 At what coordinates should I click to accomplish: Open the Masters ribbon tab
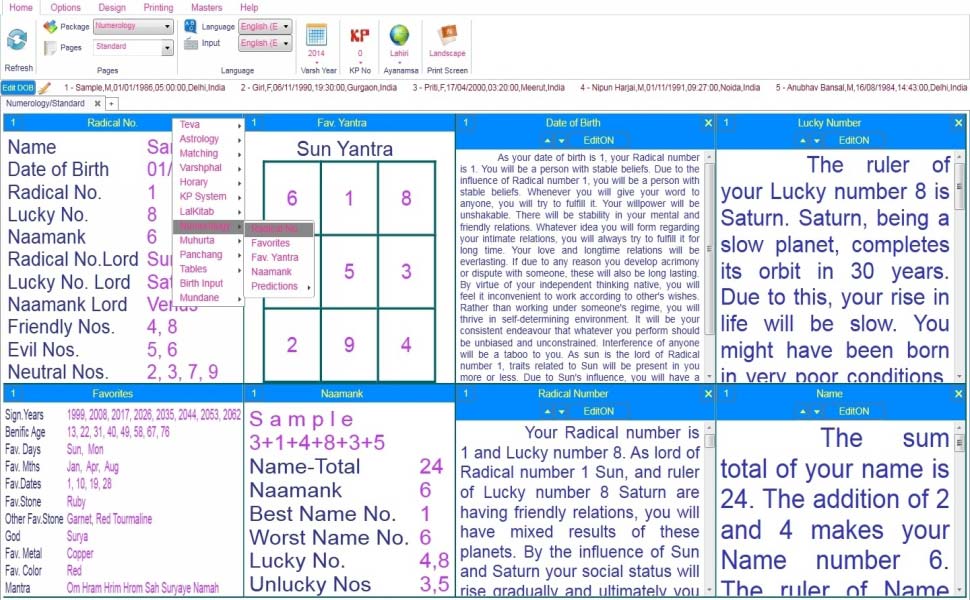[x=207, y=7]
